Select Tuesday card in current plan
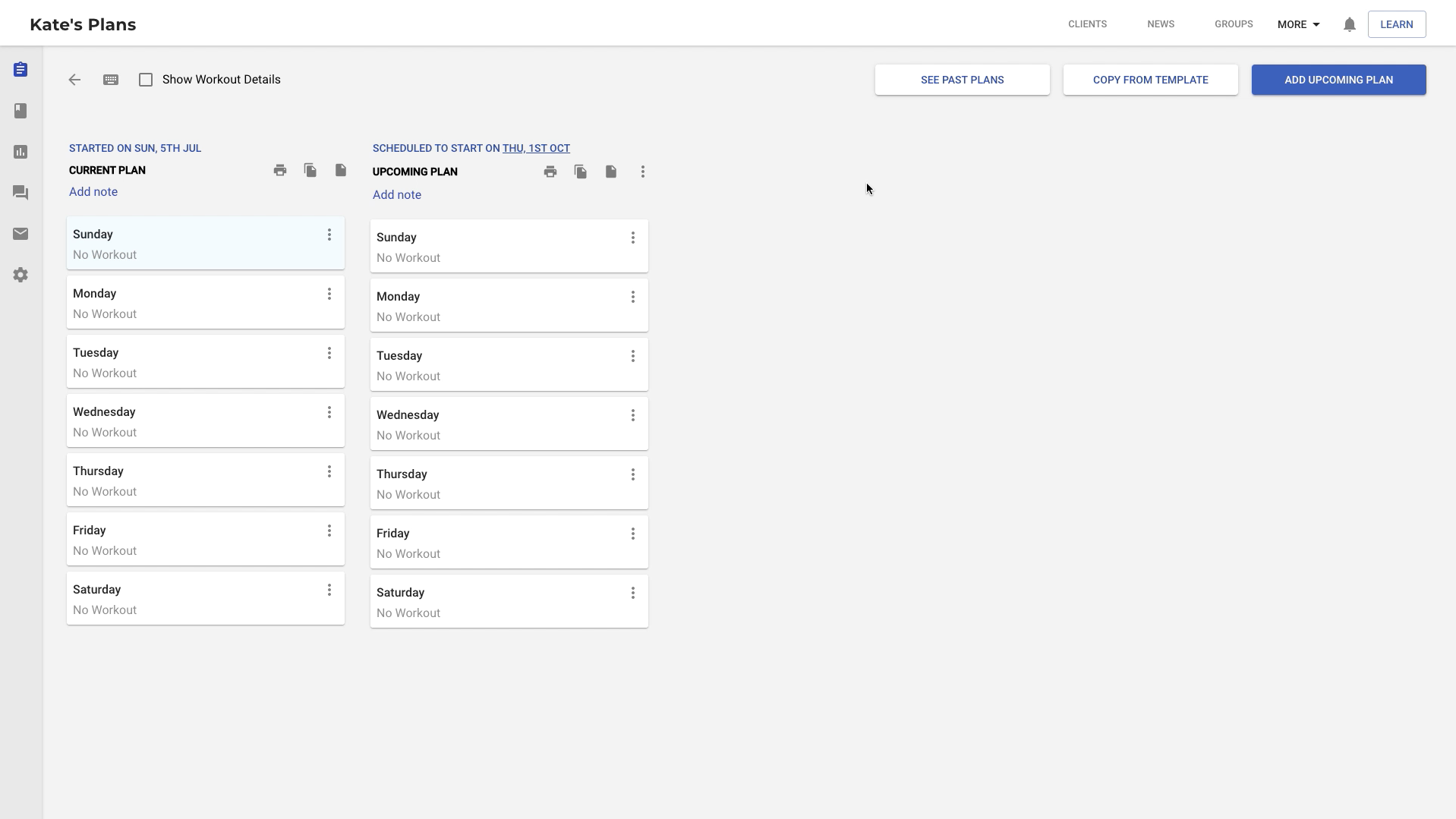This screenshot has width=1456, height=819. [206, 361]
